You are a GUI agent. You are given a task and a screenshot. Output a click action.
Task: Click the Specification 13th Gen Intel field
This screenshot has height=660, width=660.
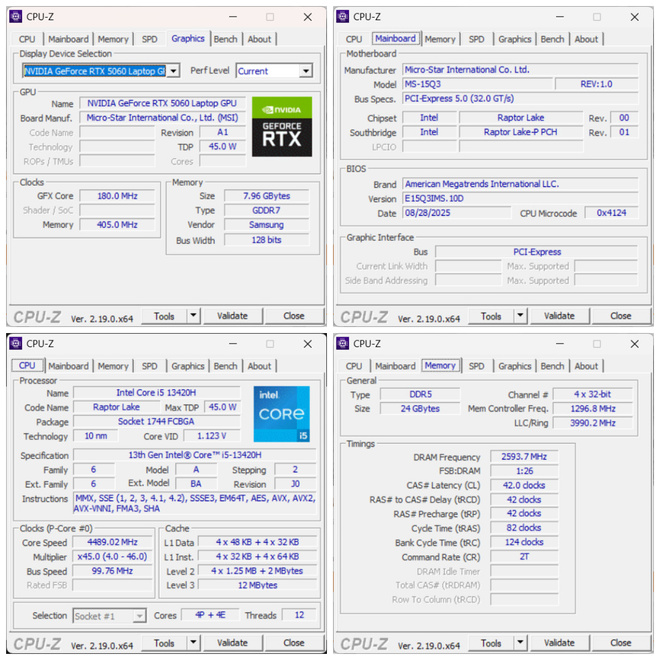click(195, 455)
